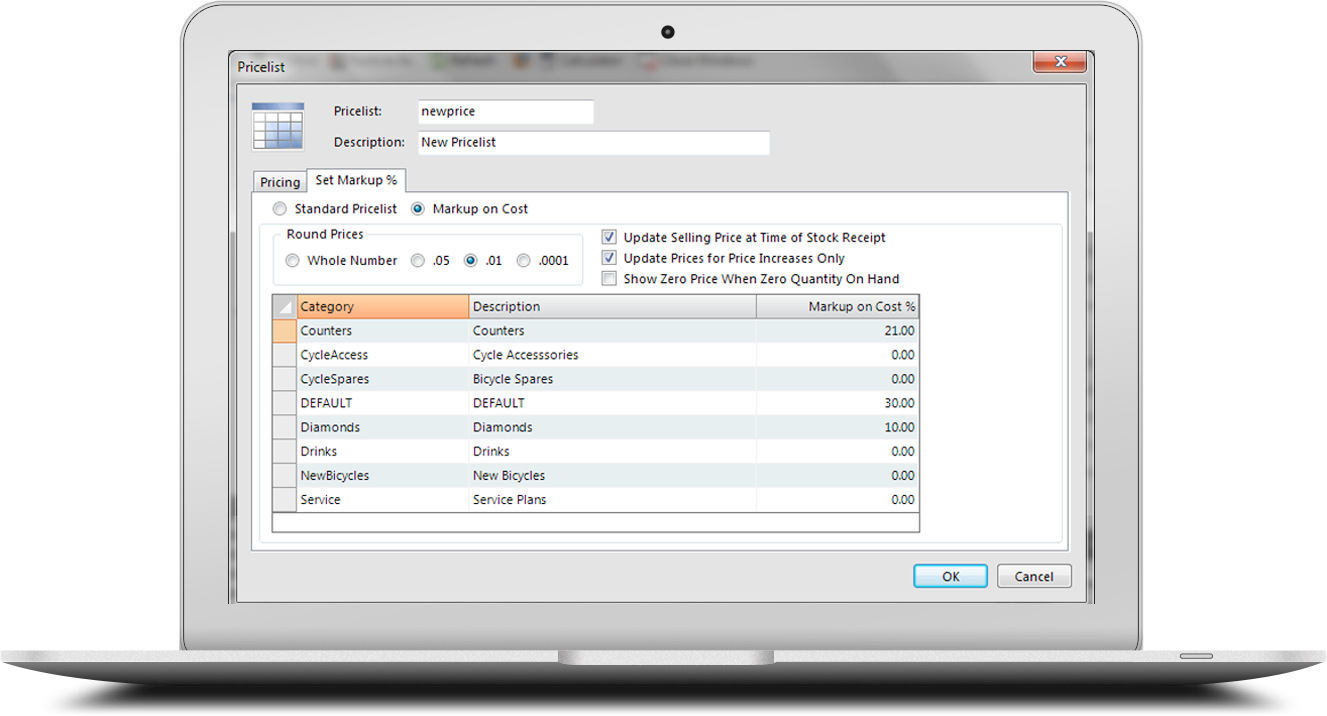Screen dimensions: 1327x716
Task: Select the Standard Pricelist radio button
Action: tap(281, 209)
